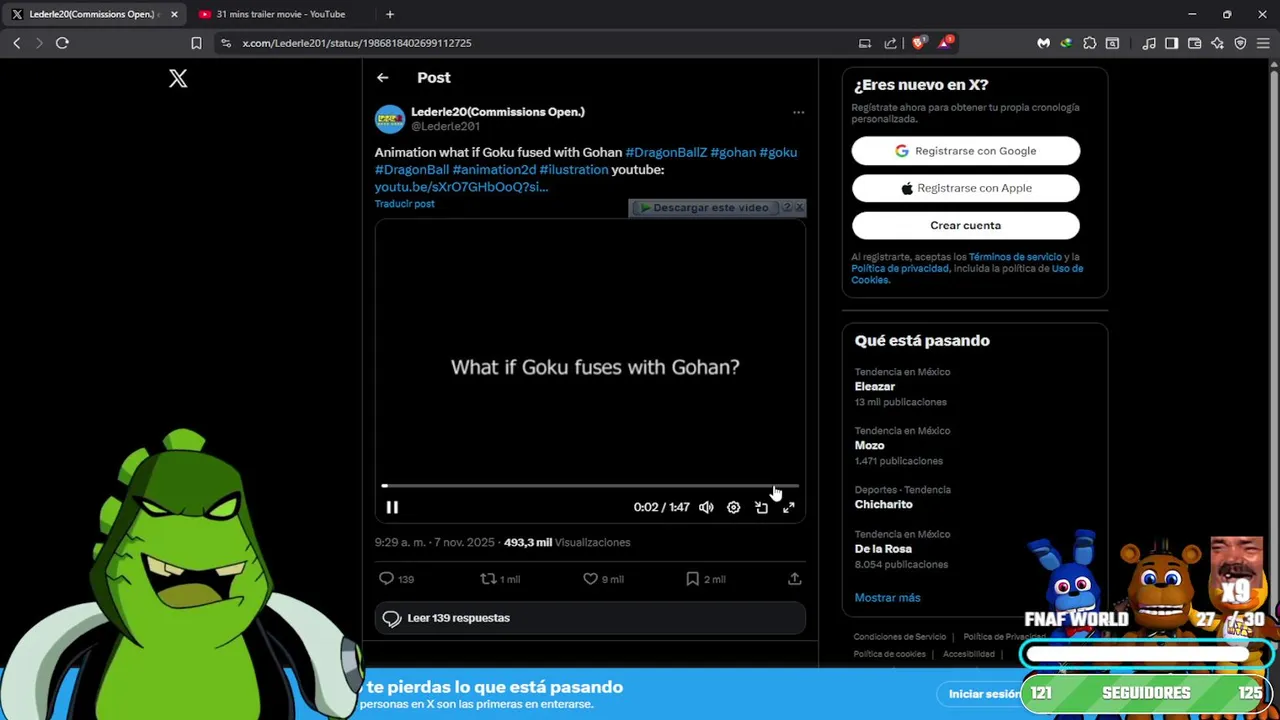Screen dimensions: 1280x720
Task: Click Iniciar sesión in the bottom banner
Action: coord(984,694)
